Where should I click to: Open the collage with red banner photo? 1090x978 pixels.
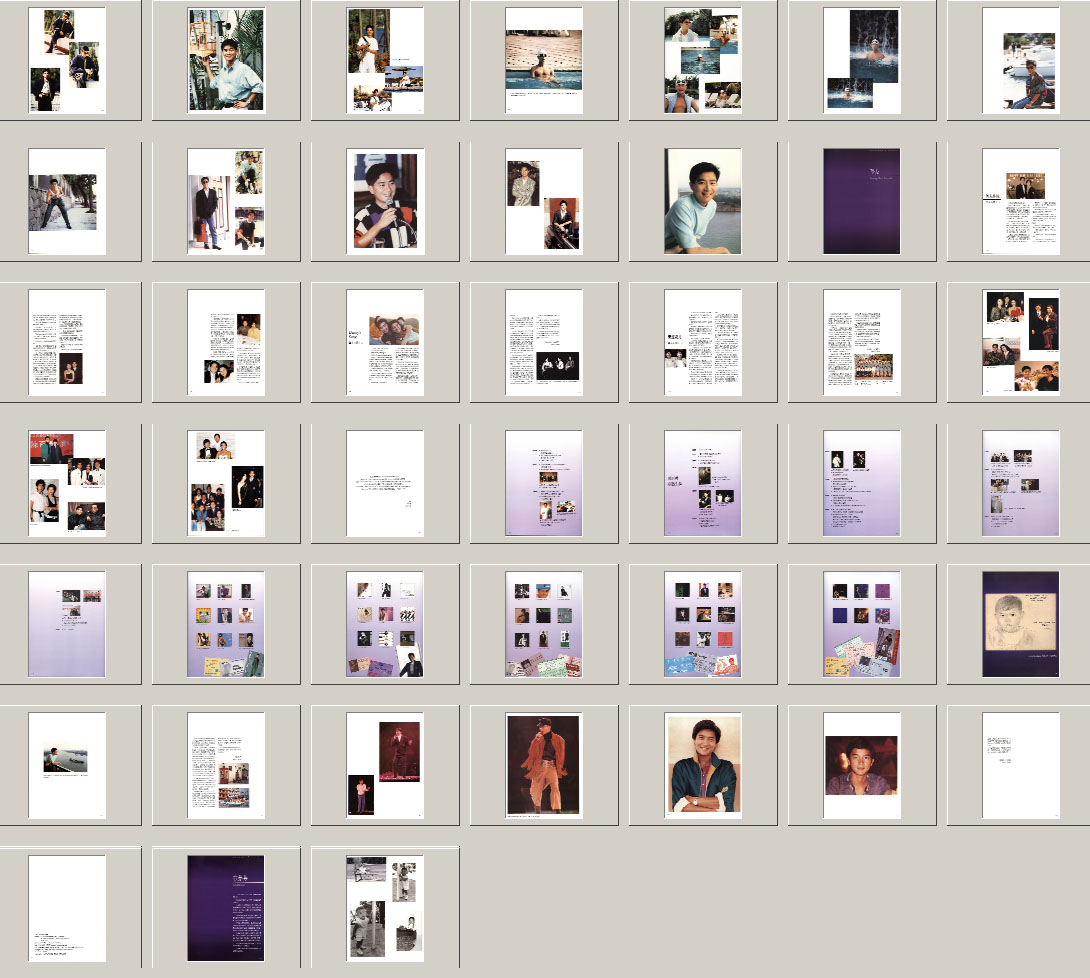pos(67,483)
